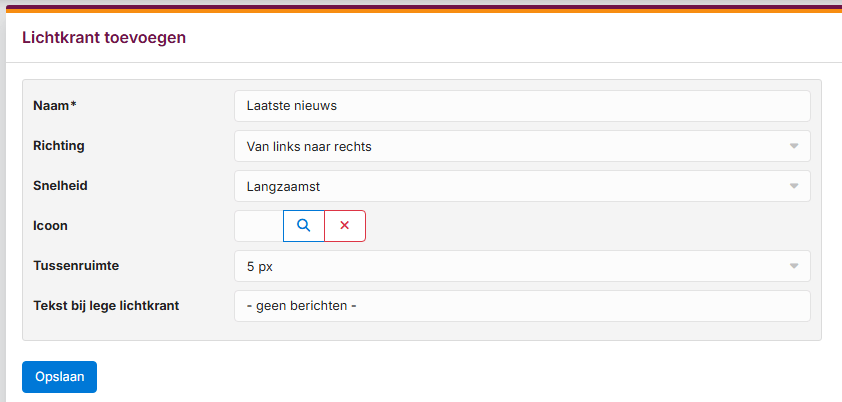
Task: Click the 'Richting' field label
Action: click(x=59, y=146)
